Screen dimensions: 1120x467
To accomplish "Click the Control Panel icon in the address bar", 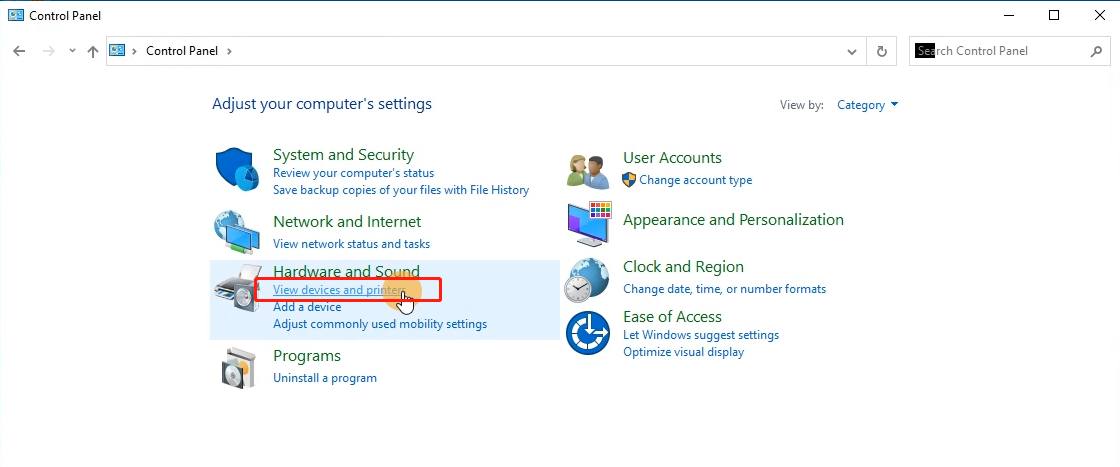I will 117,51.
